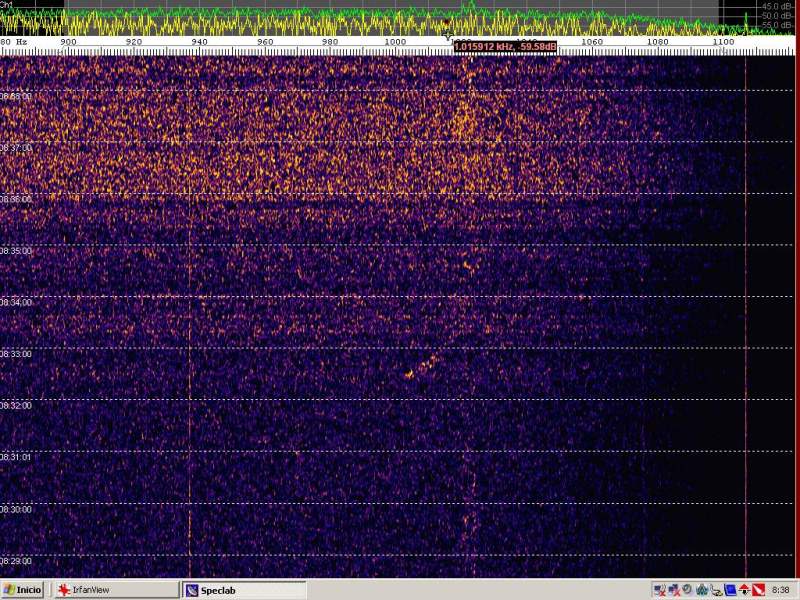Open the grey round tray icon
800x600 pixels.
pos(687,589)
